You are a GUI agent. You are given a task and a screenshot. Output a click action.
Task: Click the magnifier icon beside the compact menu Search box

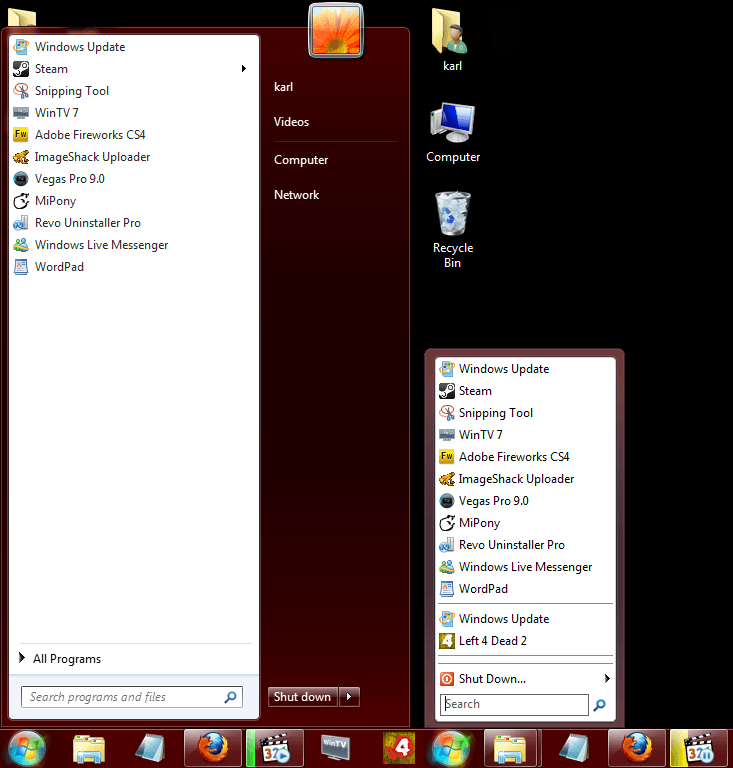tap(599, 705)
